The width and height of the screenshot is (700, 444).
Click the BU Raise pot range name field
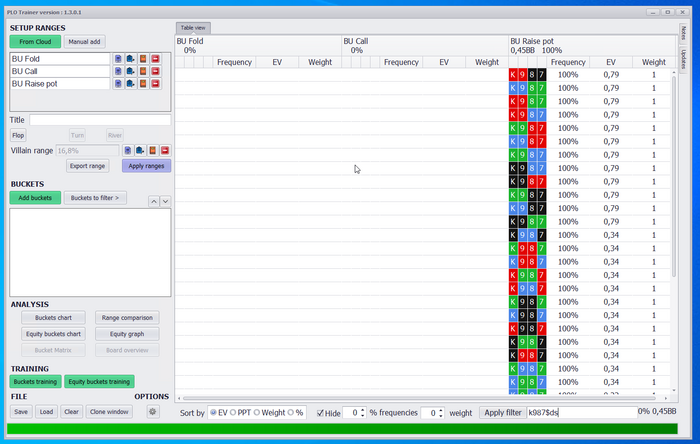60,83
